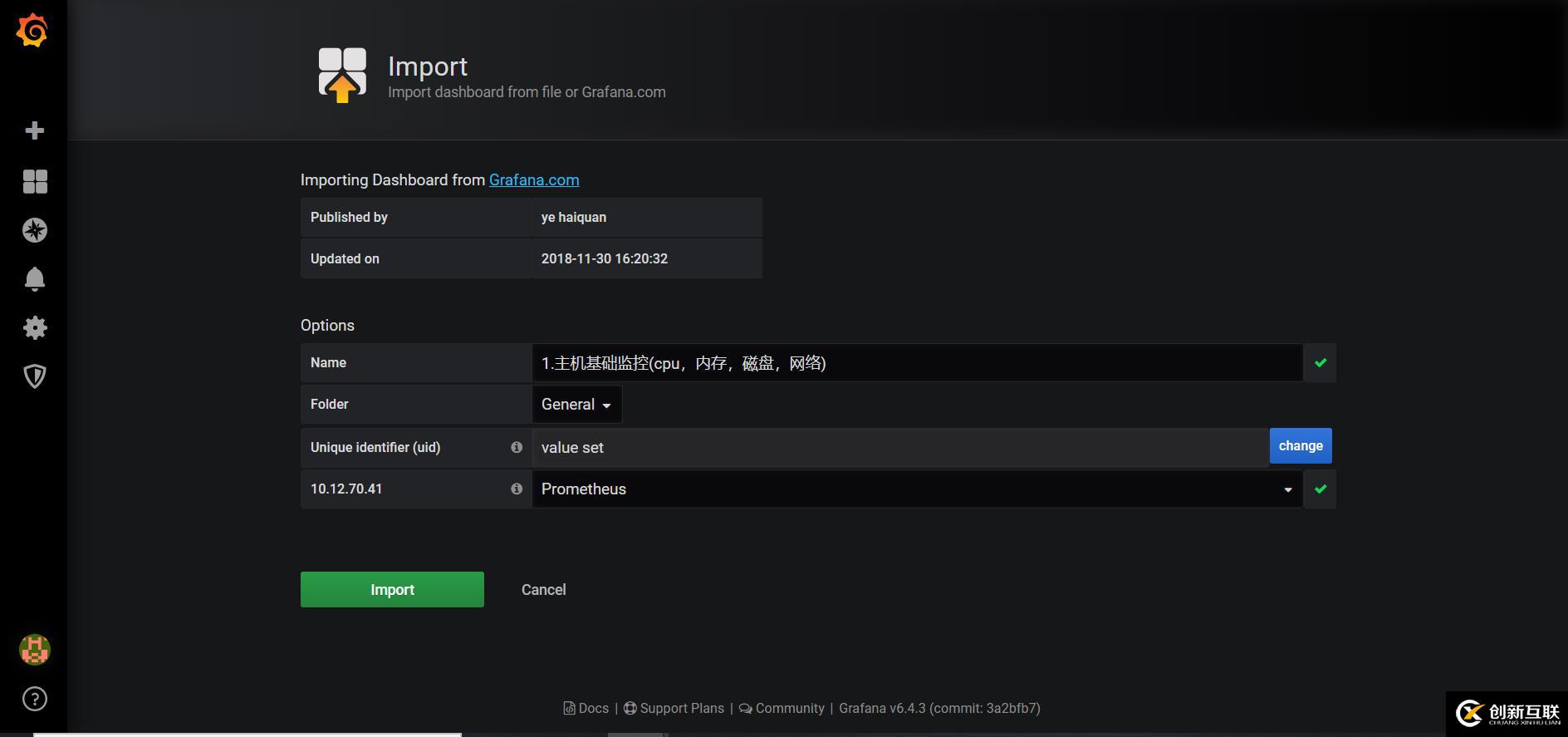This screenshot has height=737, width=1568.
Task: Follow the Grafana.com link
Action: coord(534,180)
